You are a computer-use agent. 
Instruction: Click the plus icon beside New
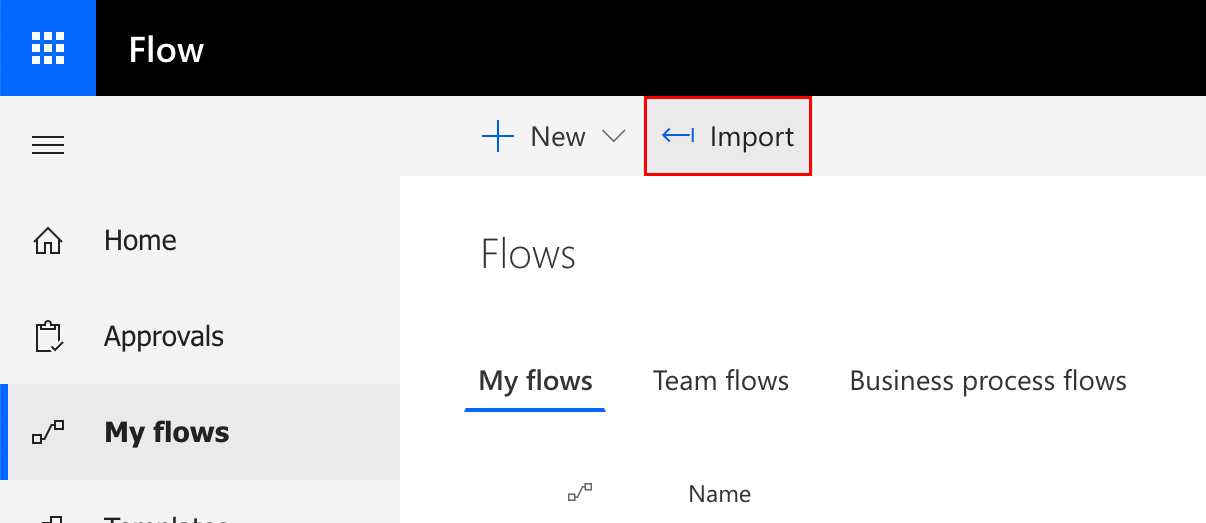tap(498, 137)
